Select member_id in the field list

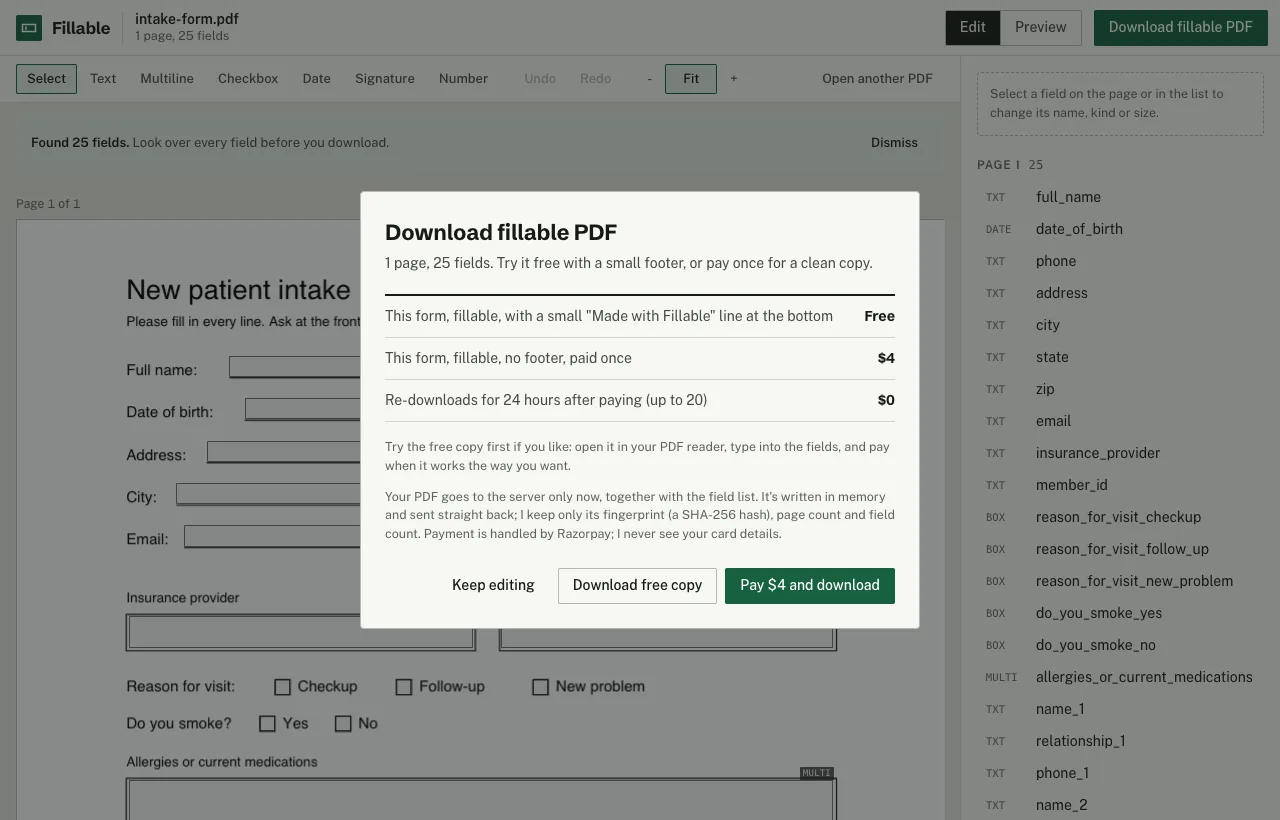coord(1120,485)
